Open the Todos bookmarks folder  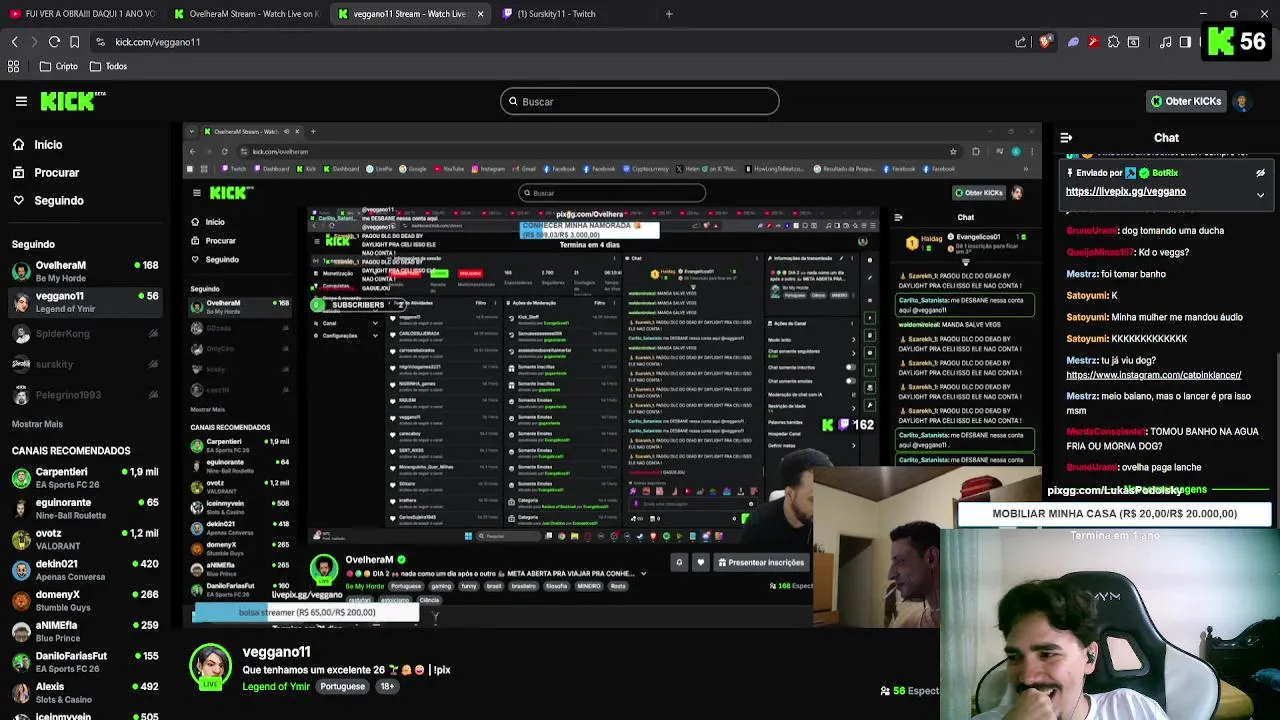click(108, 66)
